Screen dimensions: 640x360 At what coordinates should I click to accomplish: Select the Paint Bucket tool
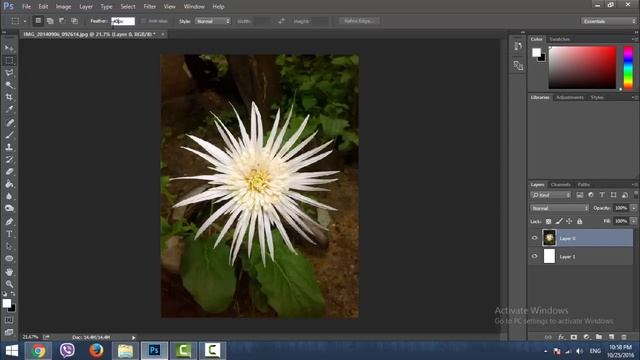click(9, 184)
